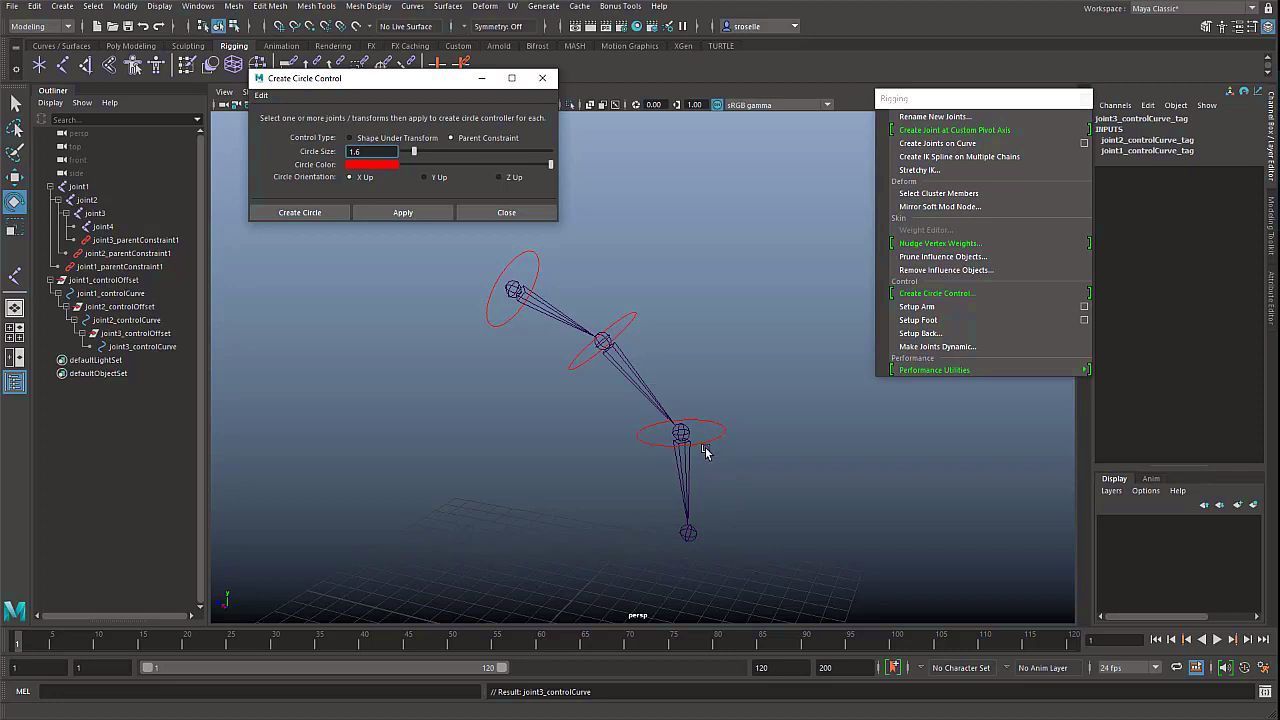Open the script editor icon
1280x720 pixels.
pos(1264,691)
